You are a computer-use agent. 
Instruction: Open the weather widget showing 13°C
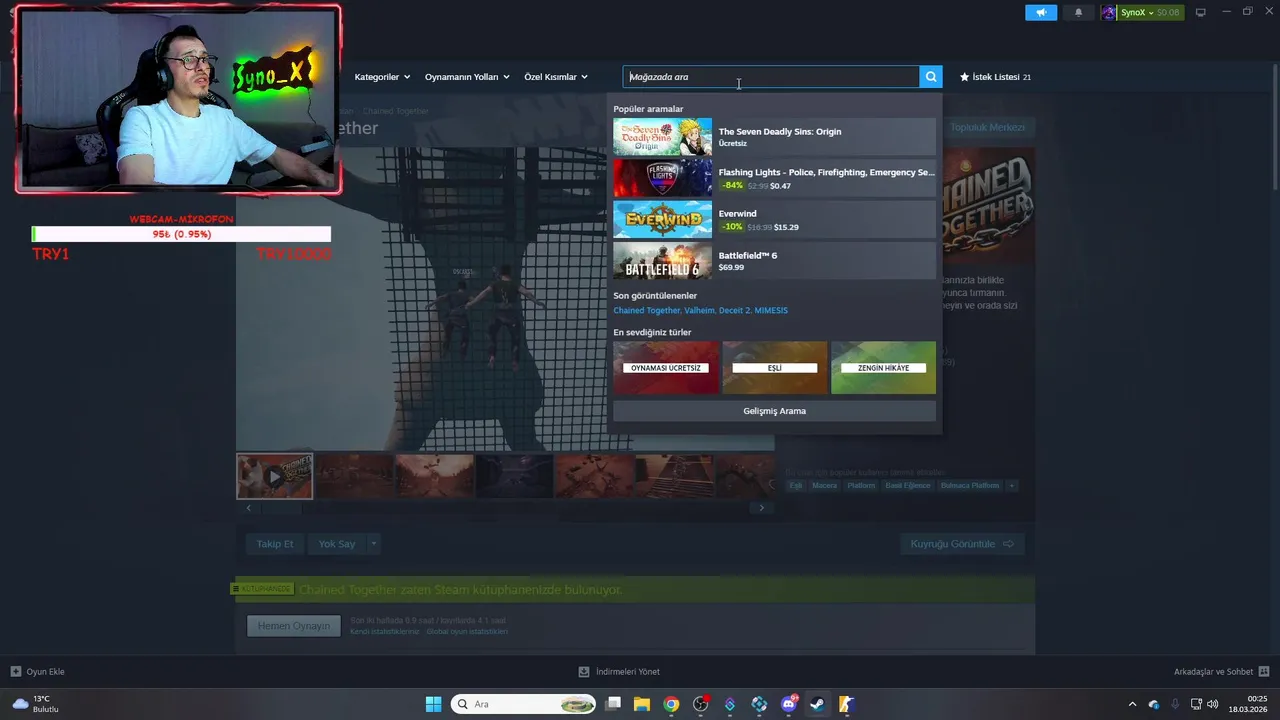click(36, 704)
